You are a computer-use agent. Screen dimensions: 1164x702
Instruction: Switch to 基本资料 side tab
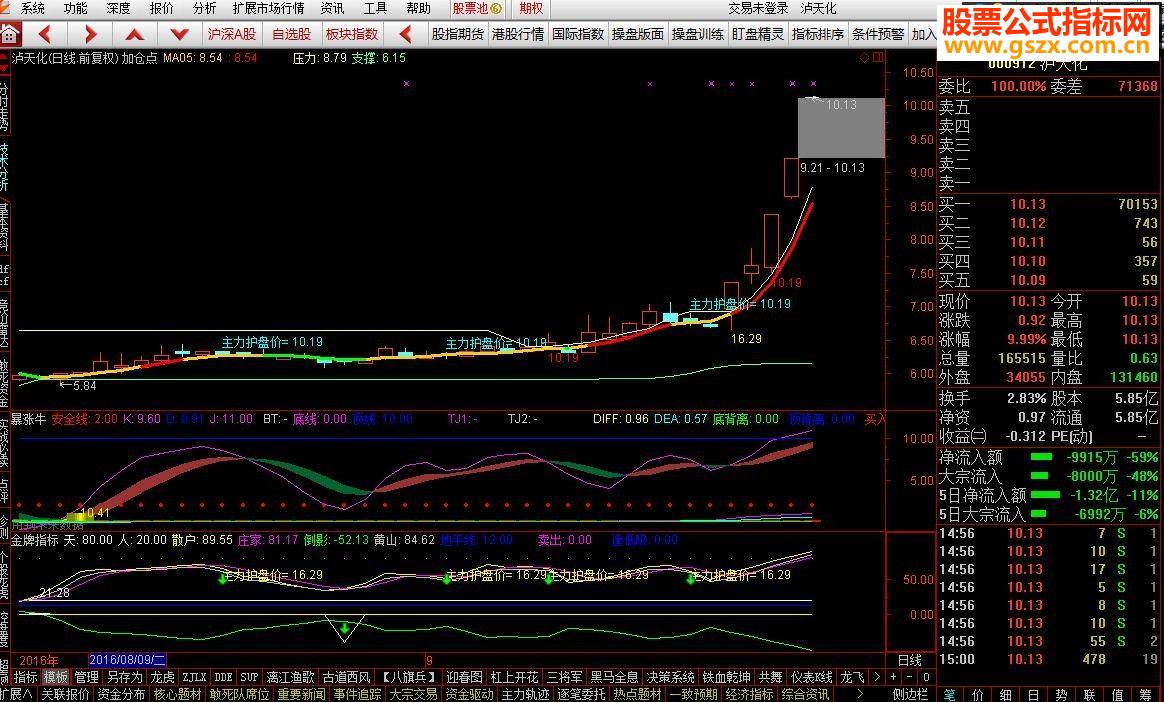click(4, 229)
